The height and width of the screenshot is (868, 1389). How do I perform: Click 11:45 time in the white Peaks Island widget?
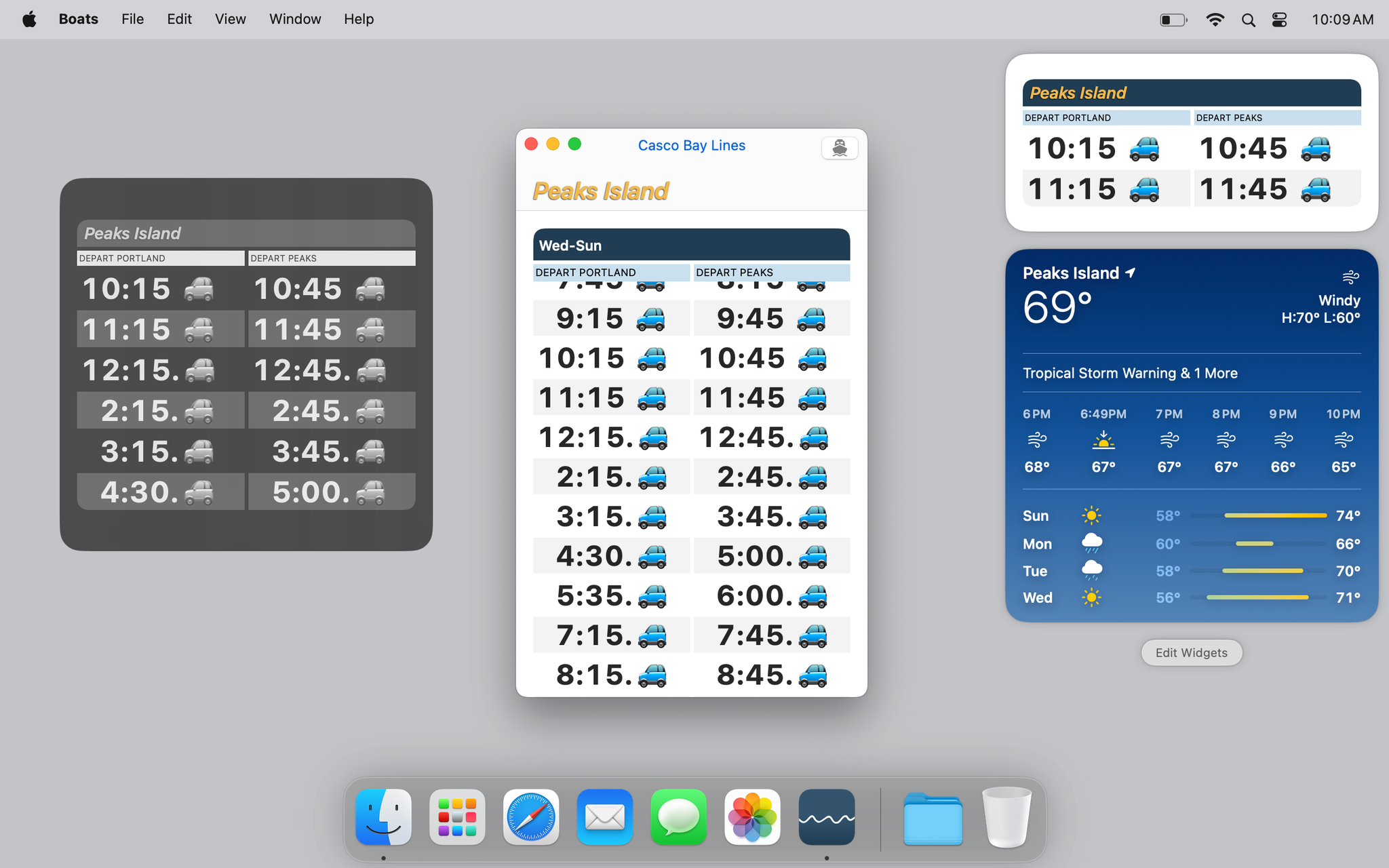[x=1243, y=189]
